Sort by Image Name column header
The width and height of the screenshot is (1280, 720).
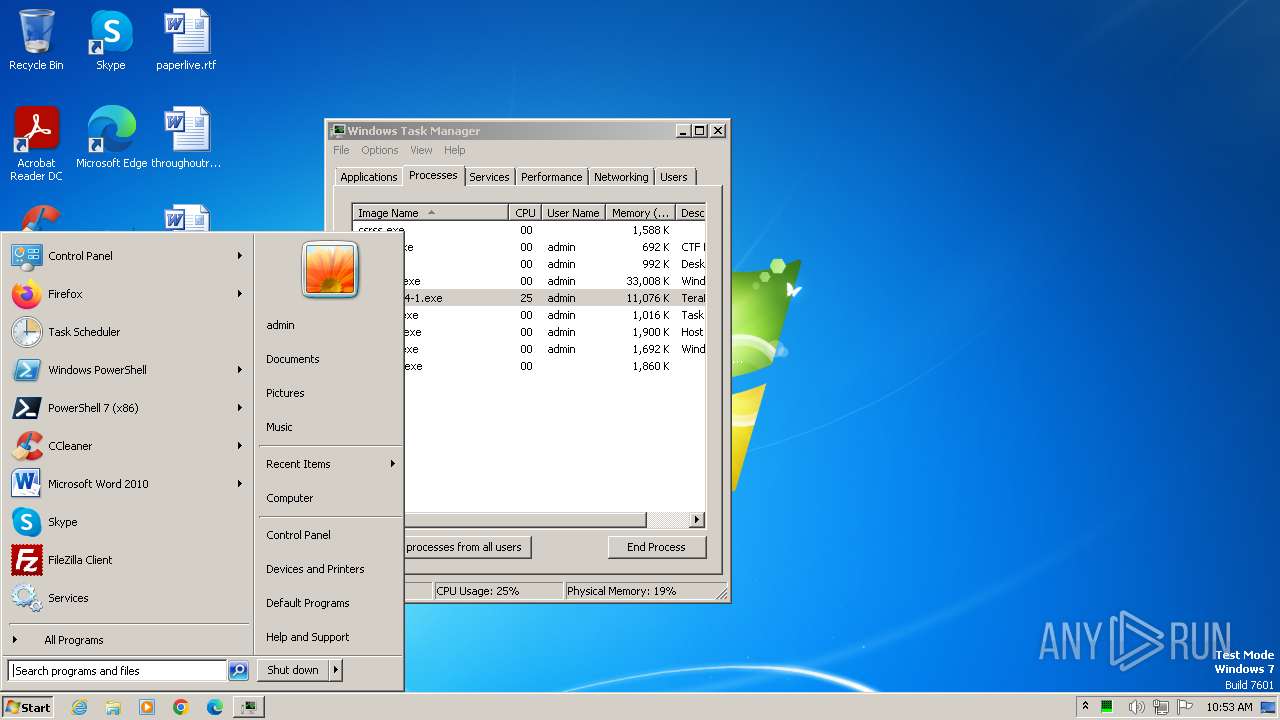pyautogui.click(x=430, y=213)
